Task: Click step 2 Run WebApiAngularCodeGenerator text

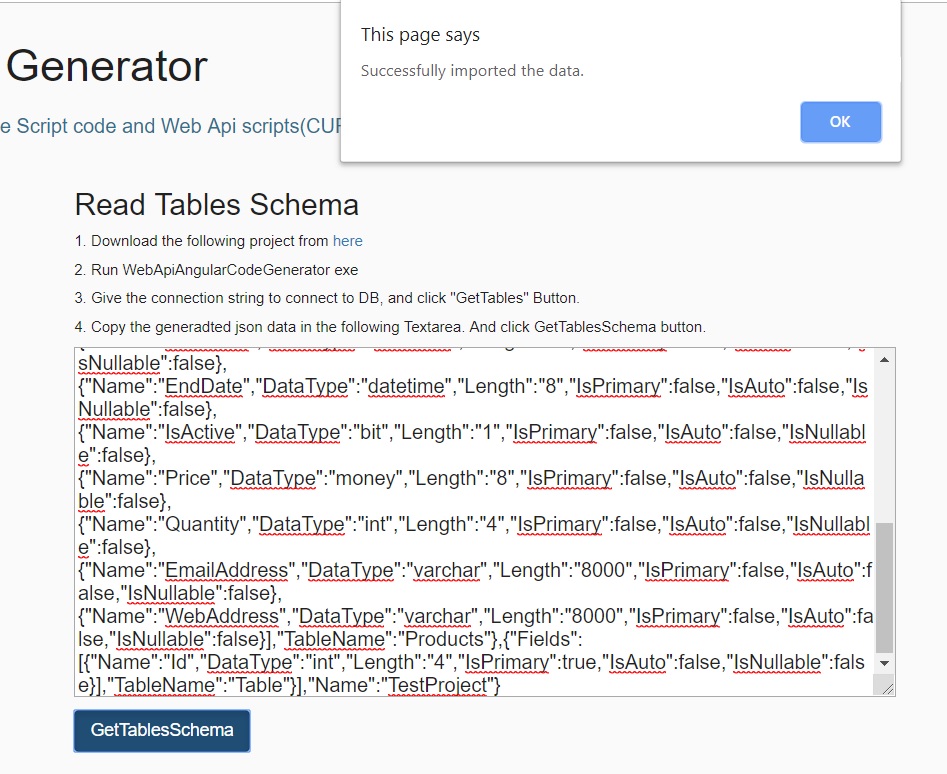Action: point(216,270)
